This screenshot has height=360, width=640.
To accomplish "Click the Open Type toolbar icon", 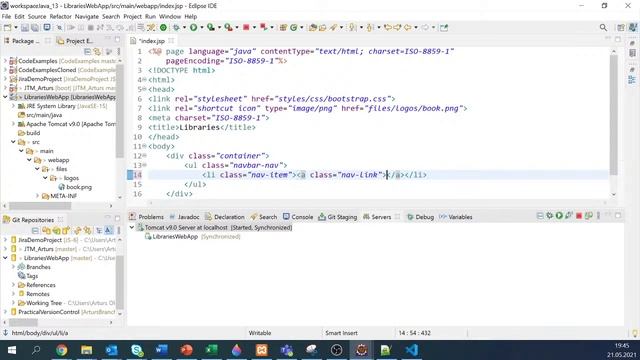I will 313,27.
